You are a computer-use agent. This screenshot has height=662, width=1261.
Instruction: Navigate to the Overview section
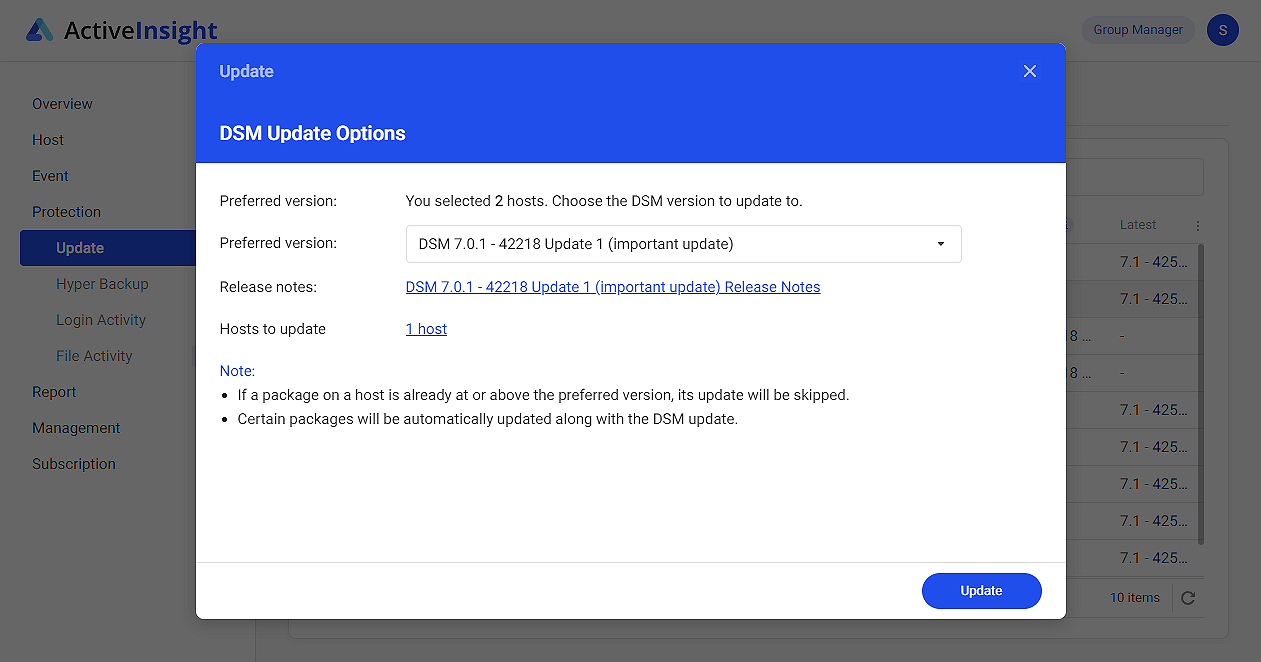[62, 103]
